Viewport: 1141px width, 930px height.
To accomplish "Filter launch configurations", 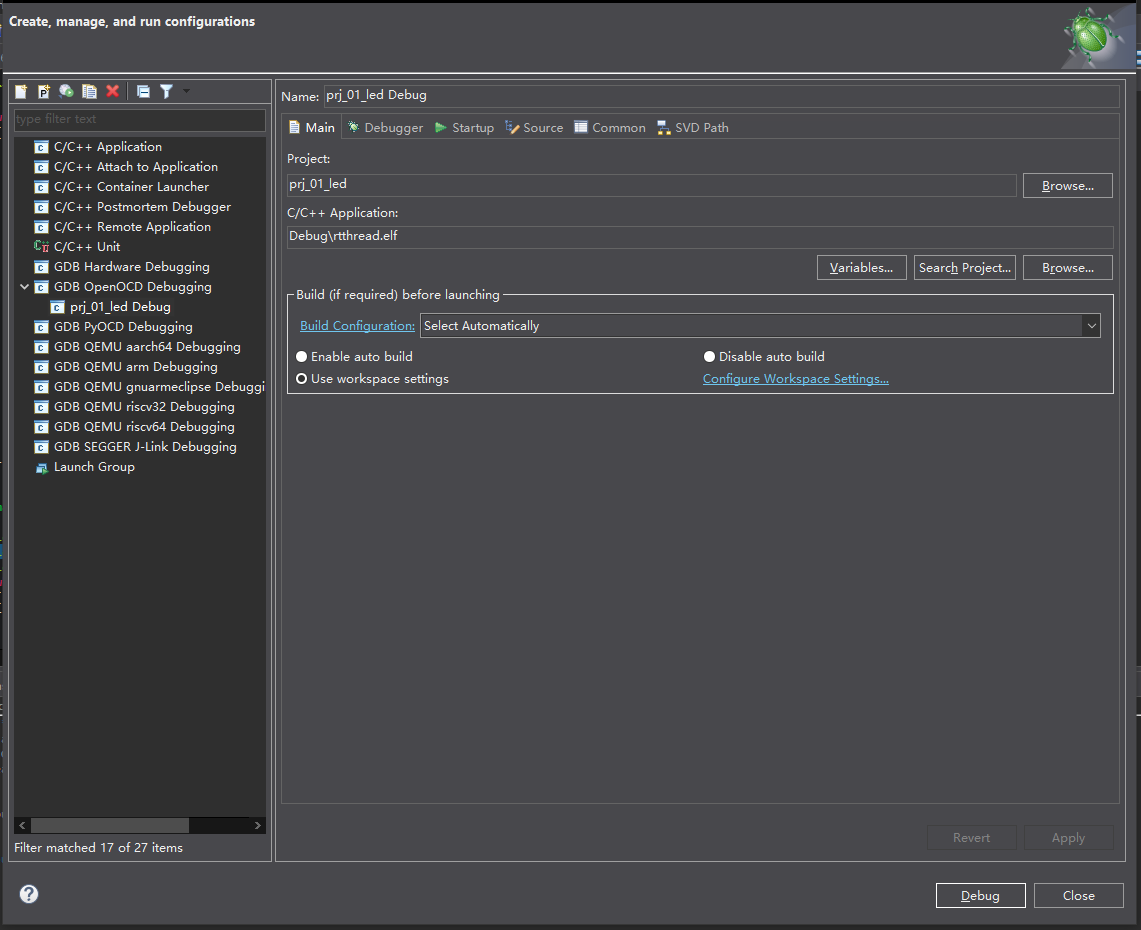I will (166, 91).
